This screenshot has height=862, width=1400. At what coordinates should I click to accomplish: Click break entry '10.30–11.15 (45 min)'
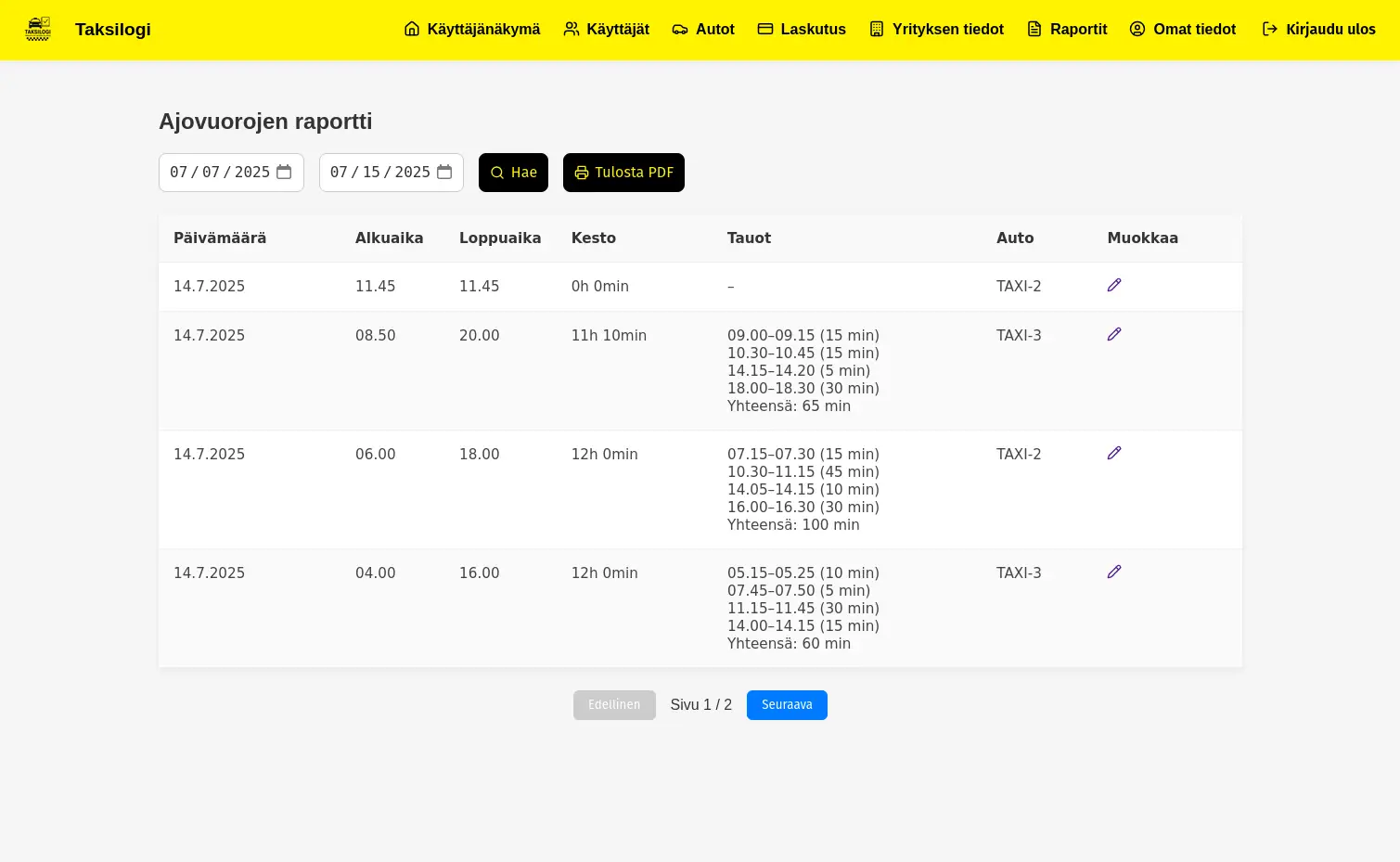[803, 471]
